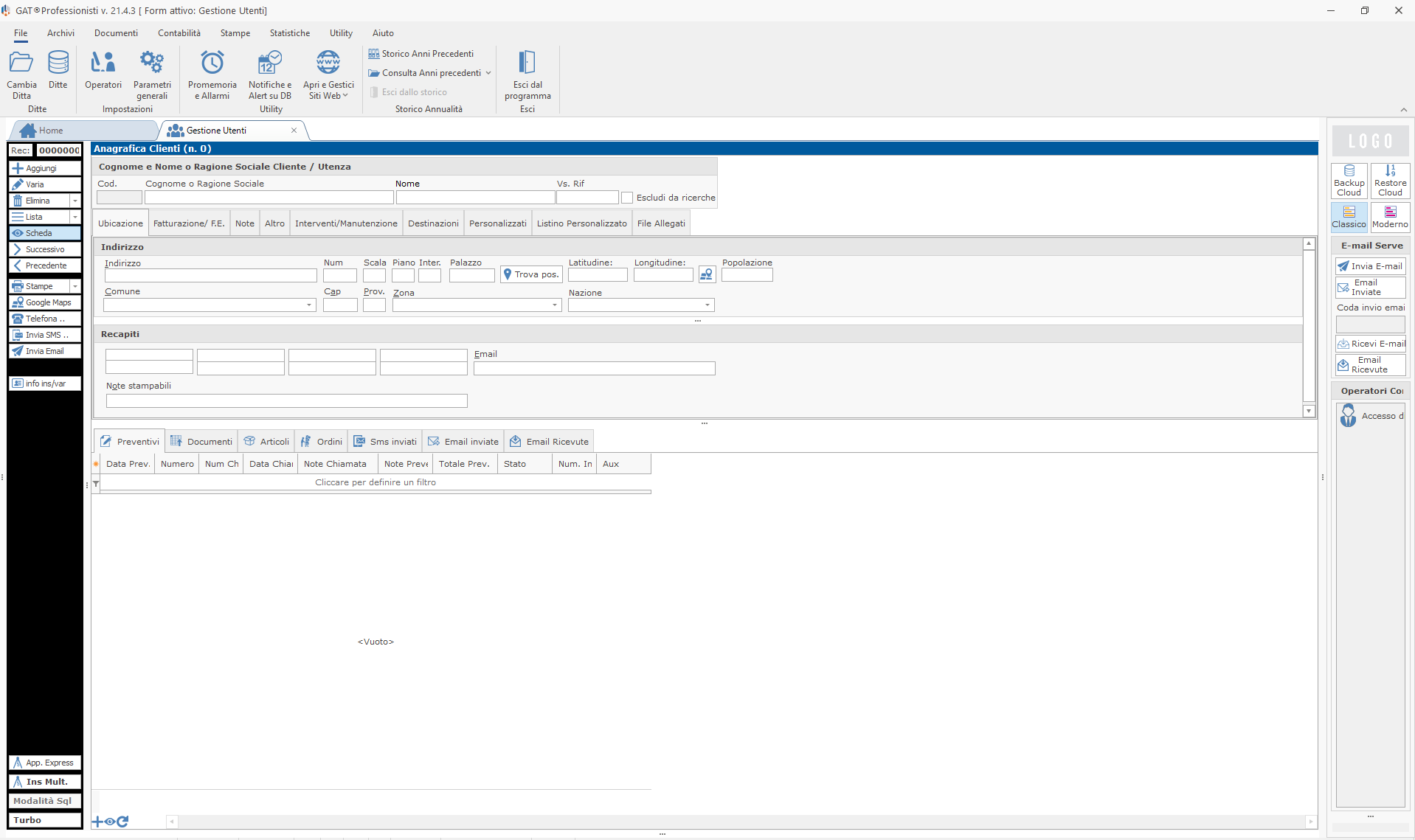Expand Lista dropdown arrow
This screenshot has height=840, width=1415.
(75, 217)
